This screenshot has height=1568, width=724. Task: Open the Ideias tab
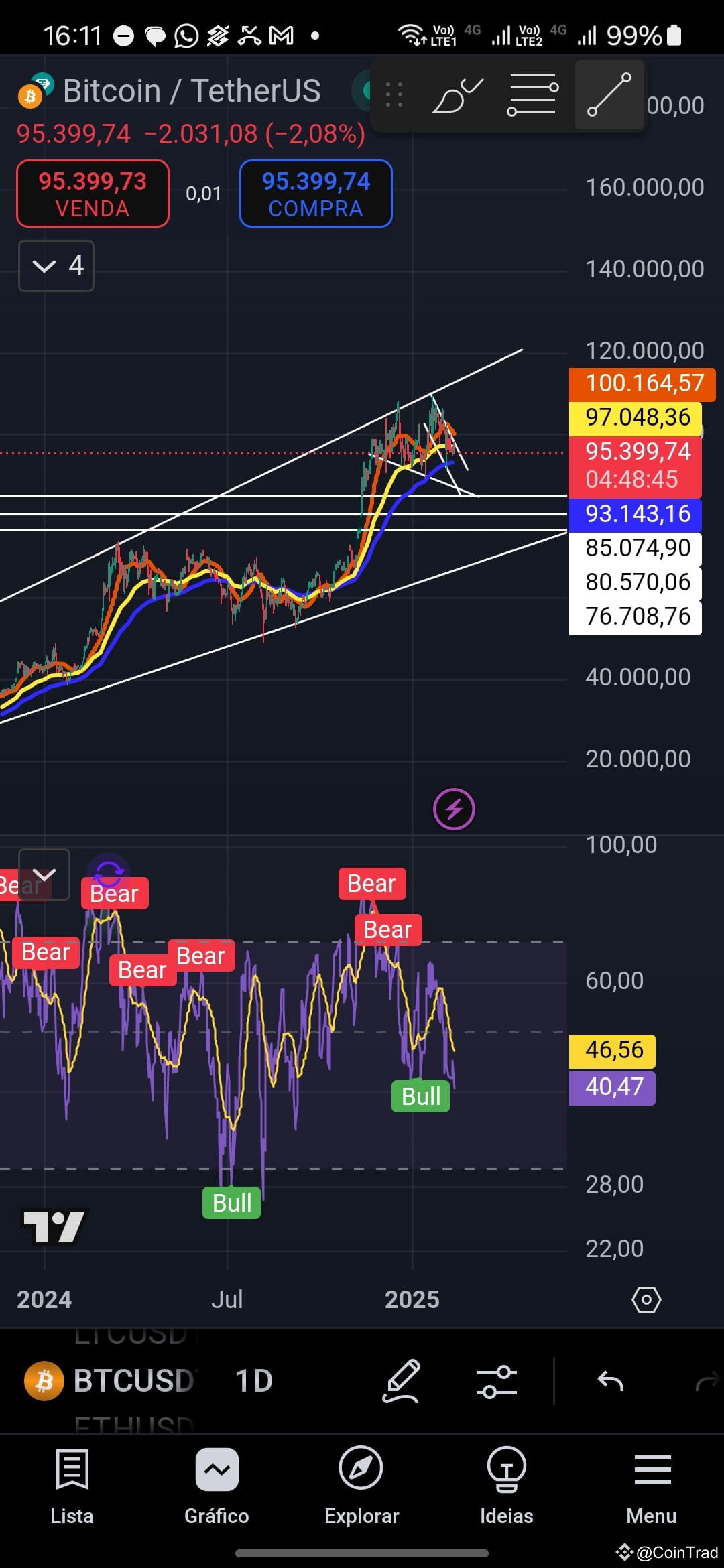[506, 1488]
